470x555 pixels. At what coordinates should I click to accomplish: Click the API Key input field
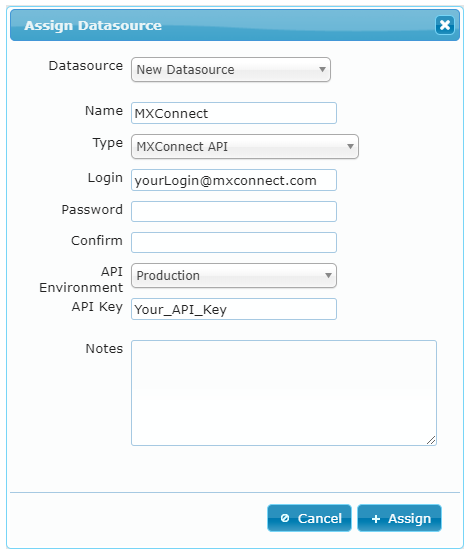(234, 309)
